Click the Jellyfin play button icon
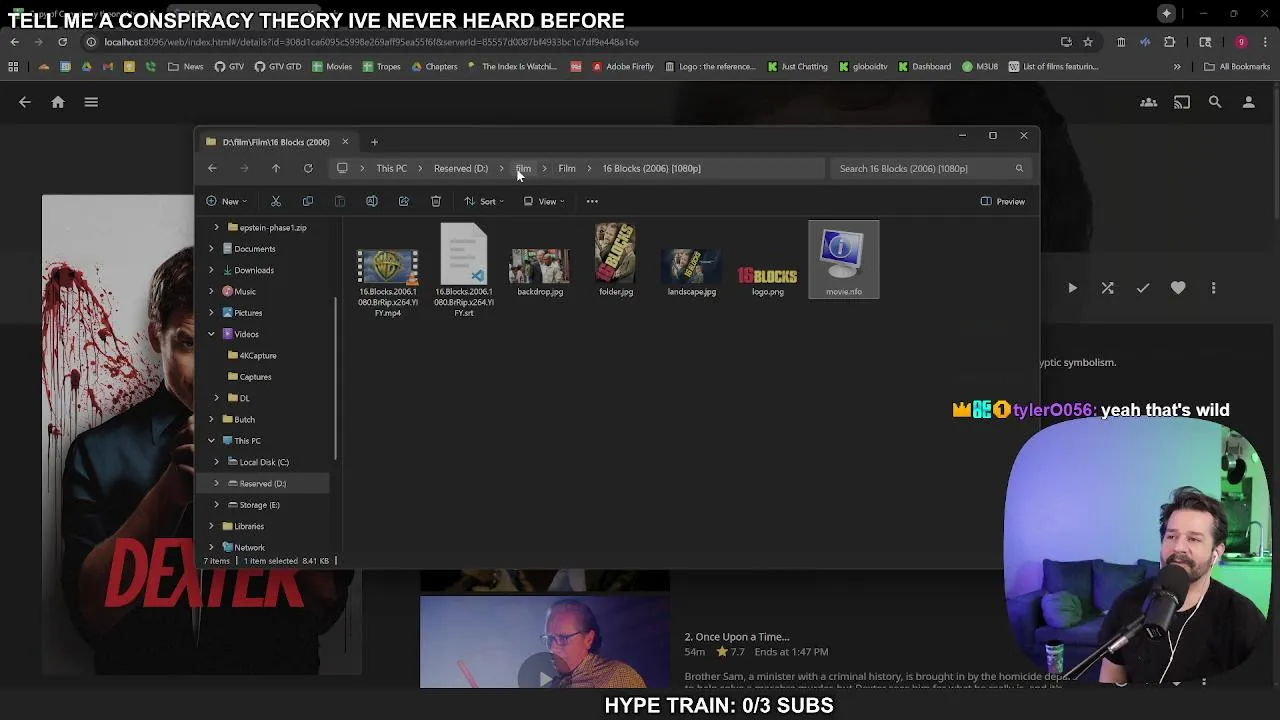 pyautogui.click(x=1072, y=288)
